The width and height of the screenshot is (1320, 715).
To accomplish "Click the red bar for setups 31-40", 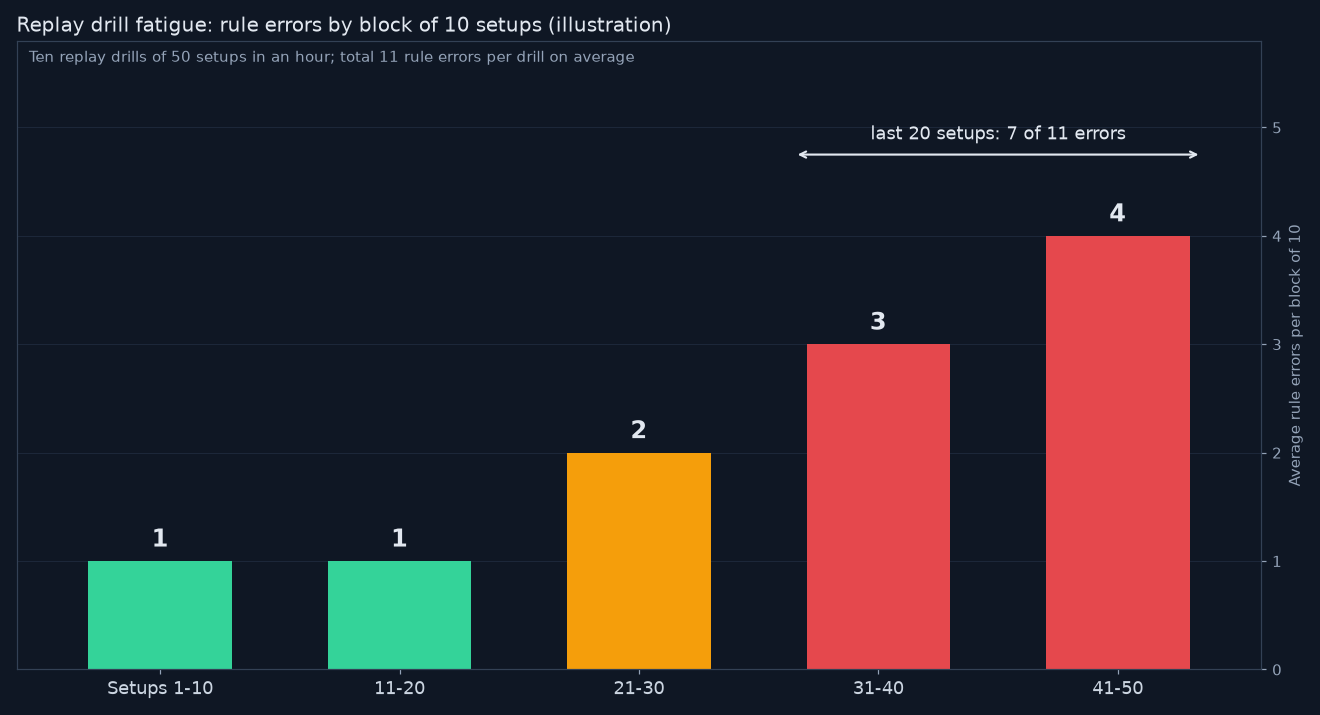I will 878,507.
